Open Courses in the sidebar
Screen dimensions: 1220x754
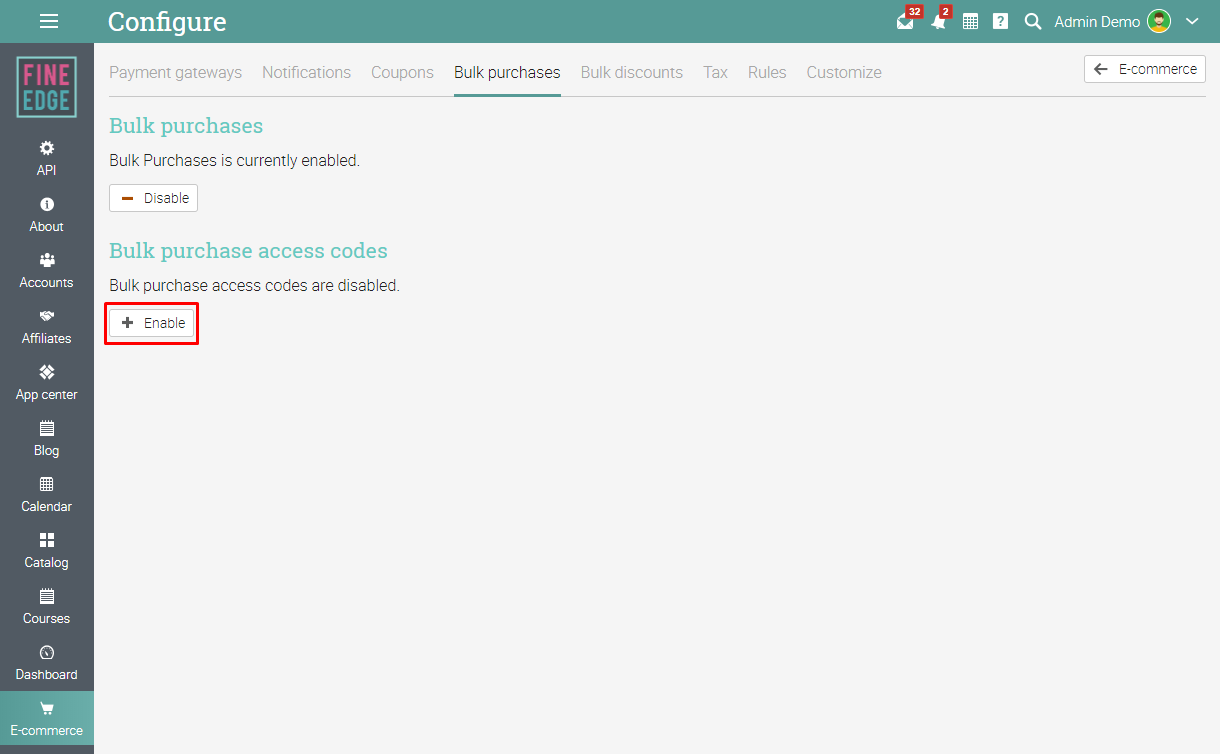47,607
